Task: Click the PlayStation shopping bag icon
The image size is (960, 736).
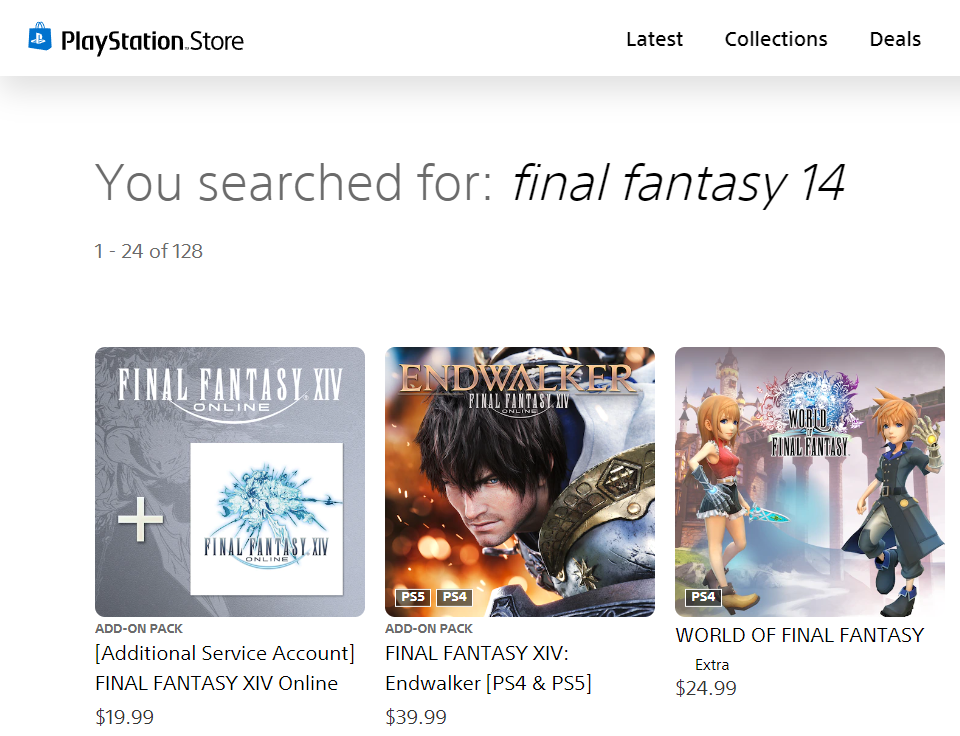Action: (x=40, y=37)
